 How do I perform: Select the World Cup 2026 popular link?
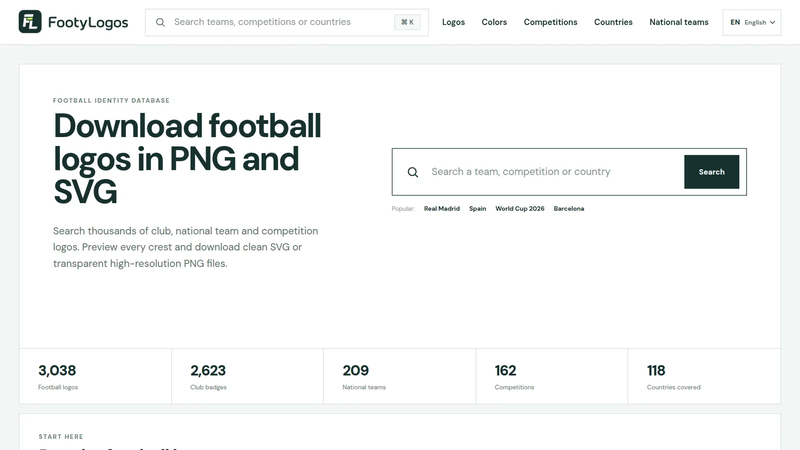click(x=519, y=209)
